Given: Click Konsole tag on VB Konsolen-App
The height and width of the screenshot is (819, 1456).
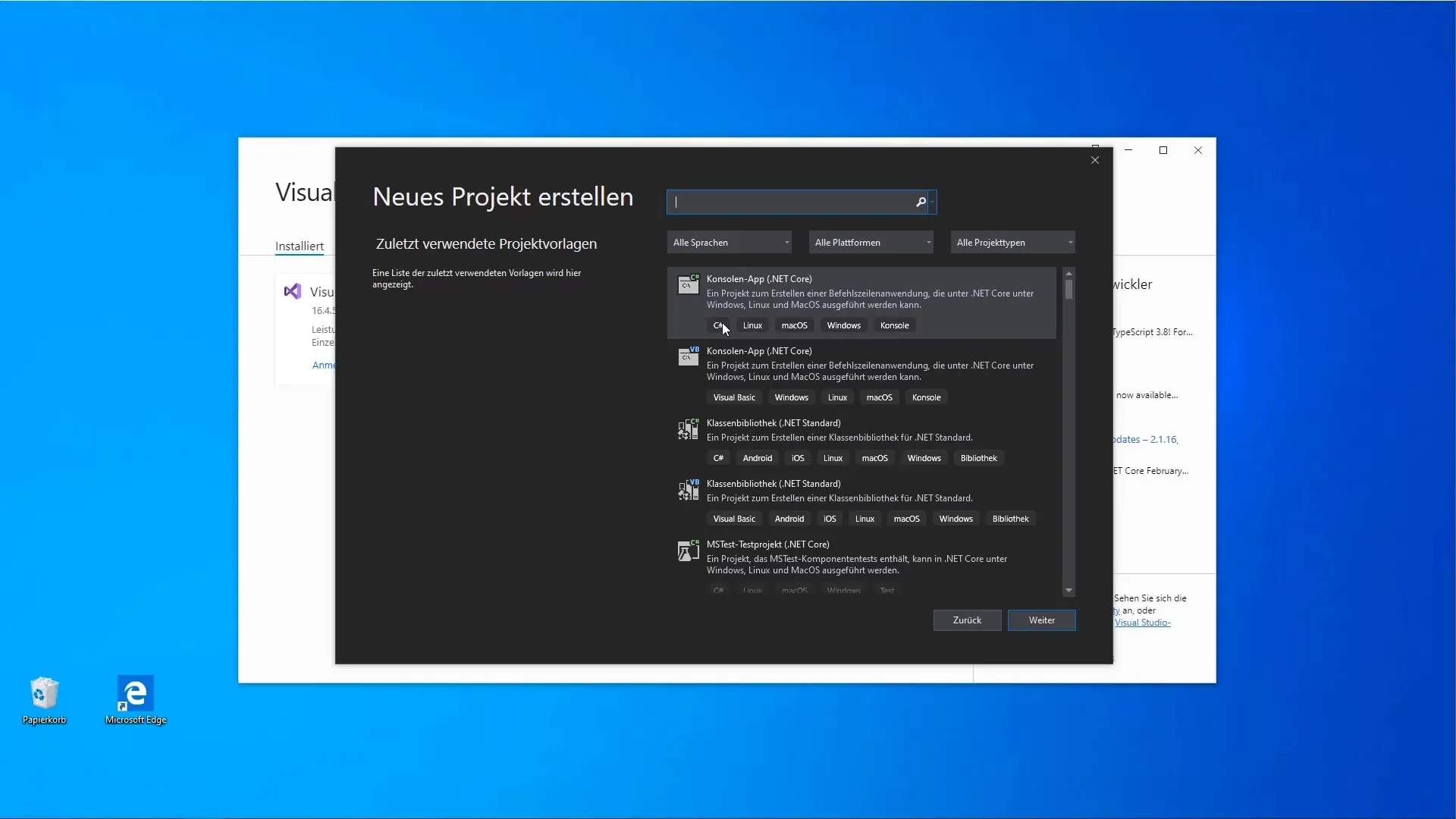Looking at the screenshot, I should point(926,397).
